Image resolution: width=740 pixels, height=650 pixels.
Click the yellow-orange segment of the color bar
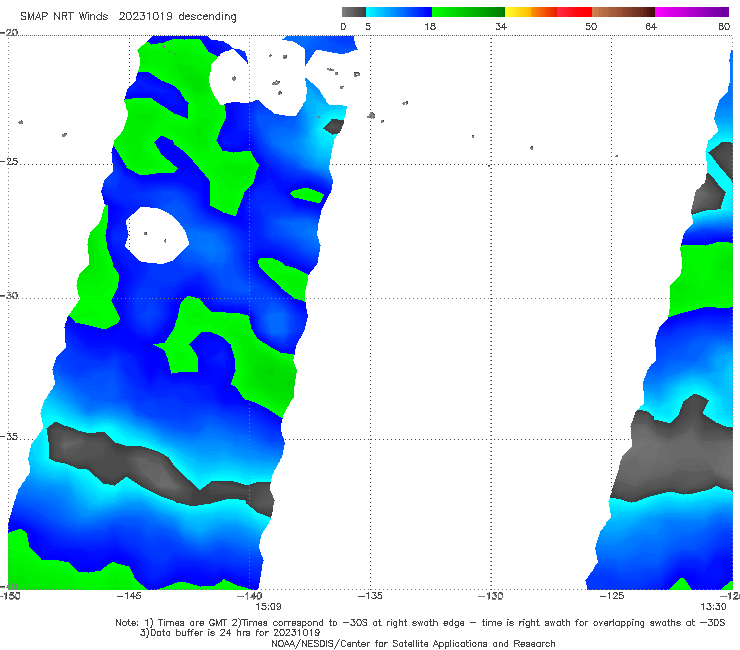pos(531,12)
